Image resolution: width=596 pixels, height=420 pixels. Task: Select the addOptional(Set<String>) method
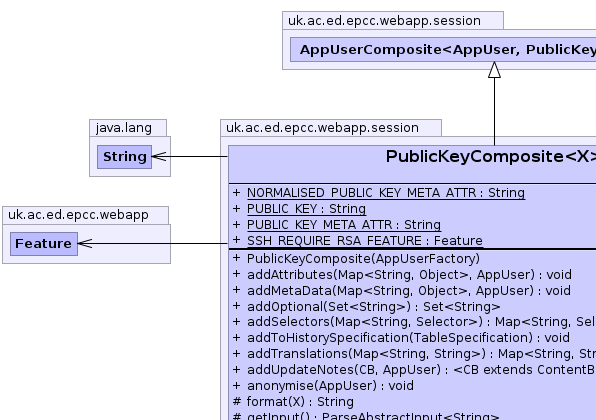coord(373,306)
